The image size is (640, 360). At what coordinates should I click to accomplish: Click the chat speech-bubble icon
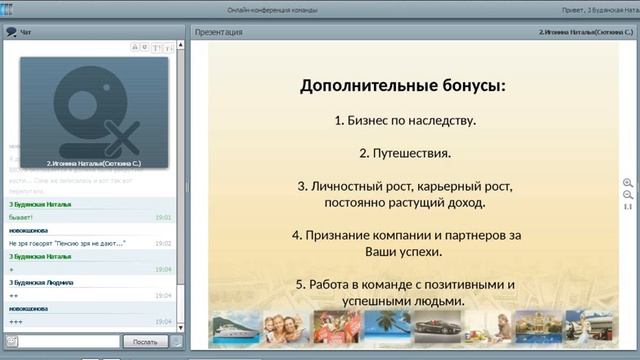[x=11, y=32]
